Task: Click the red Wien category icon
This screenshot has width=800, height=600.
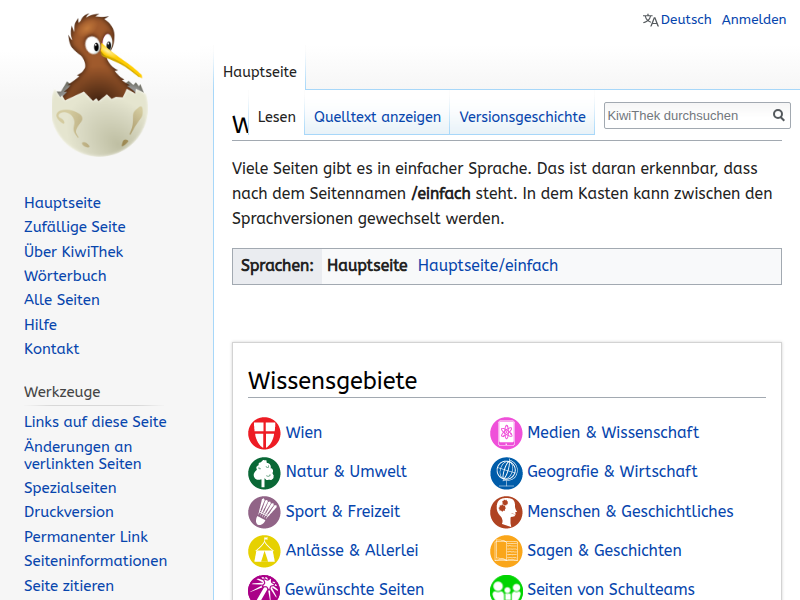Action: 264,433
